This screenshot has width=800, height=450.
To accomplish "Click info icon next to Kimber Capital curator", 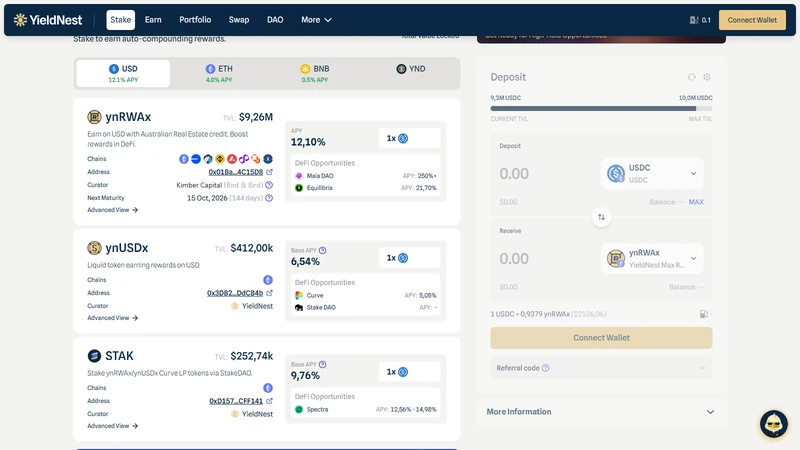I will tap(269, 185).
